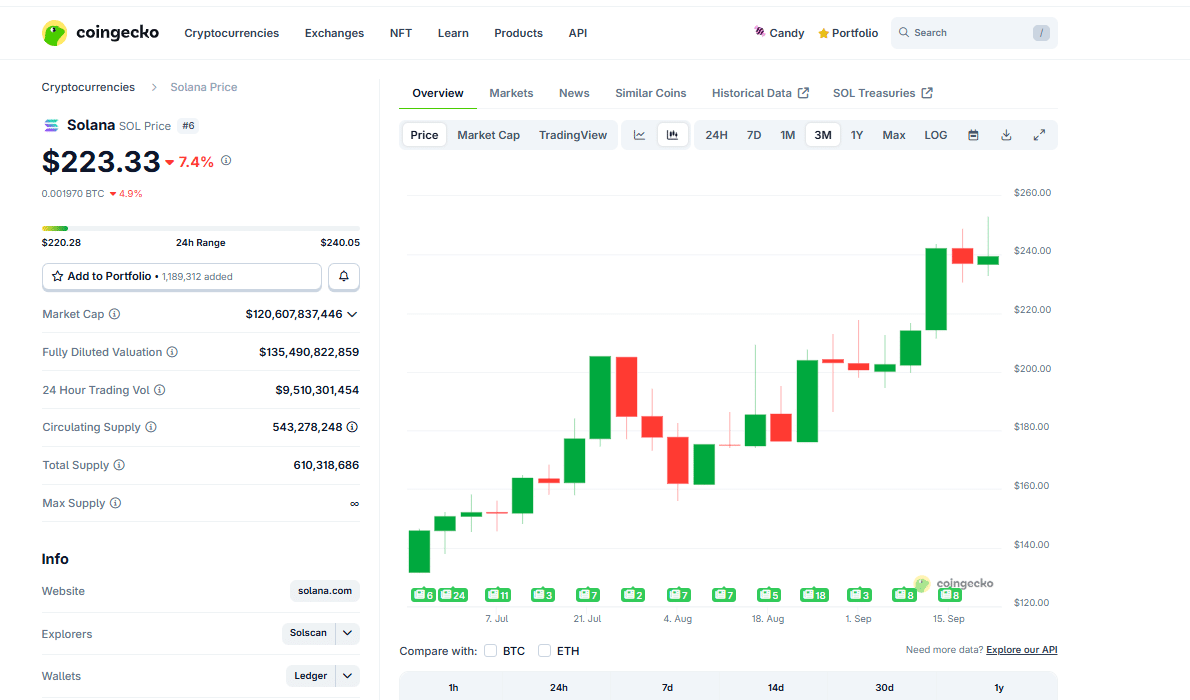The image size is (1190, 700).
Task: Click the news marker labeled 2
Action: click(633, 594)
